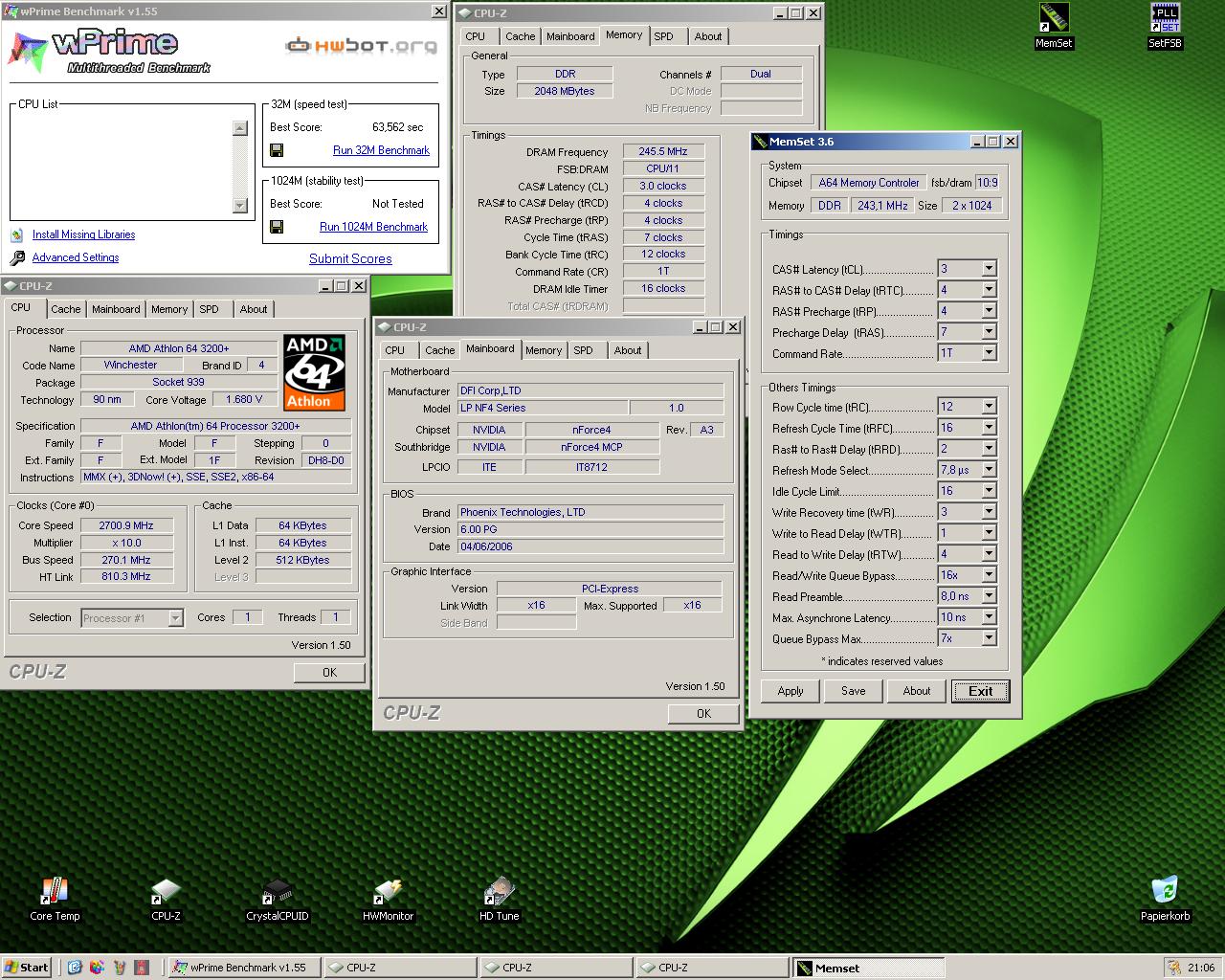Click Exit button in MemSet
The width and height of the screenshot is (1225, 980).
coord(981,691)
